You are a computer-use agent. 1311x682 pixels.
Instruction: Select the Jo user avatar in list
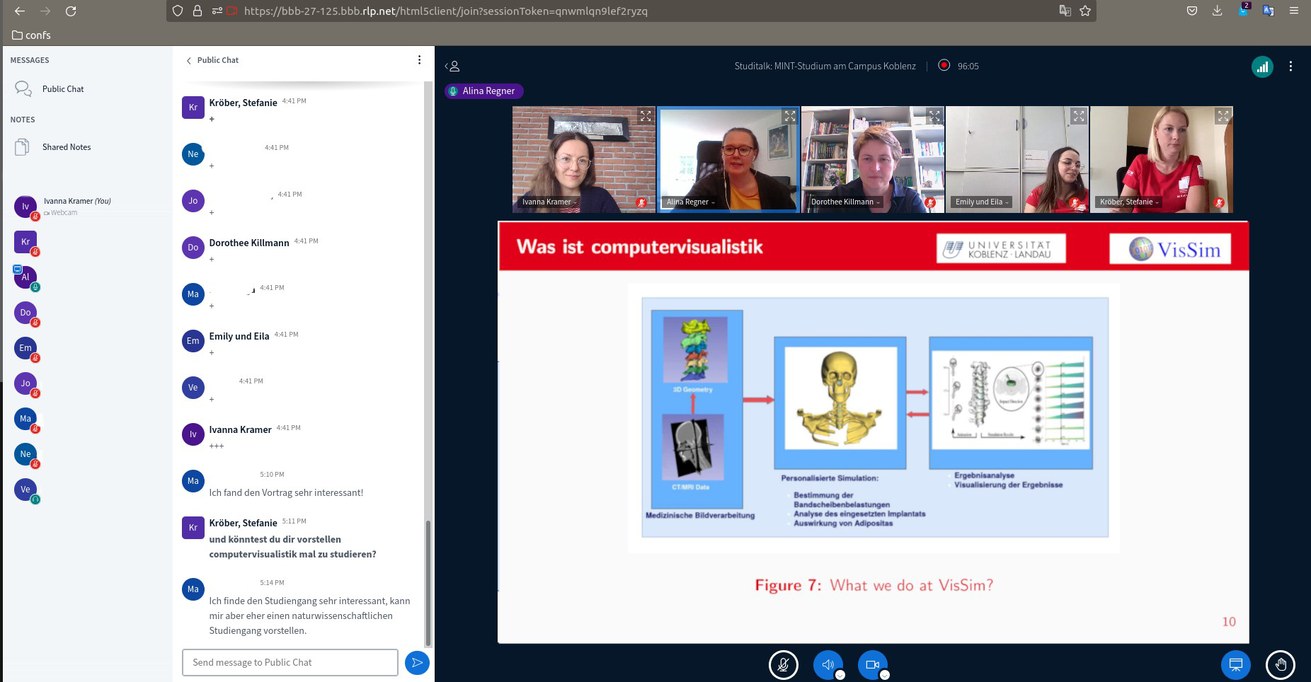click(26, 383)
